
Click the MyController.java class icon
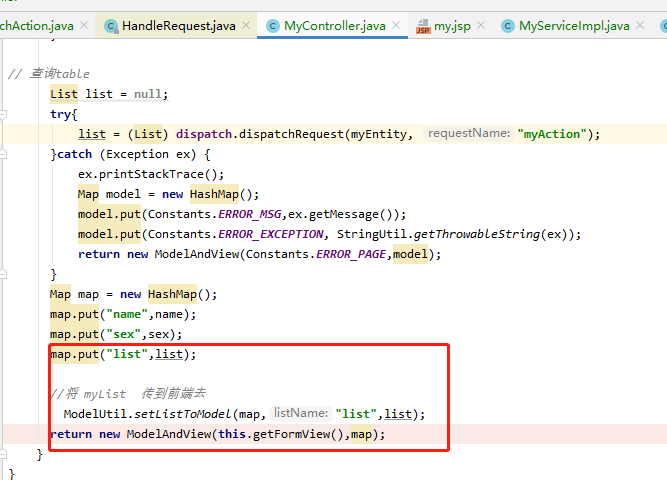point(273,26)
